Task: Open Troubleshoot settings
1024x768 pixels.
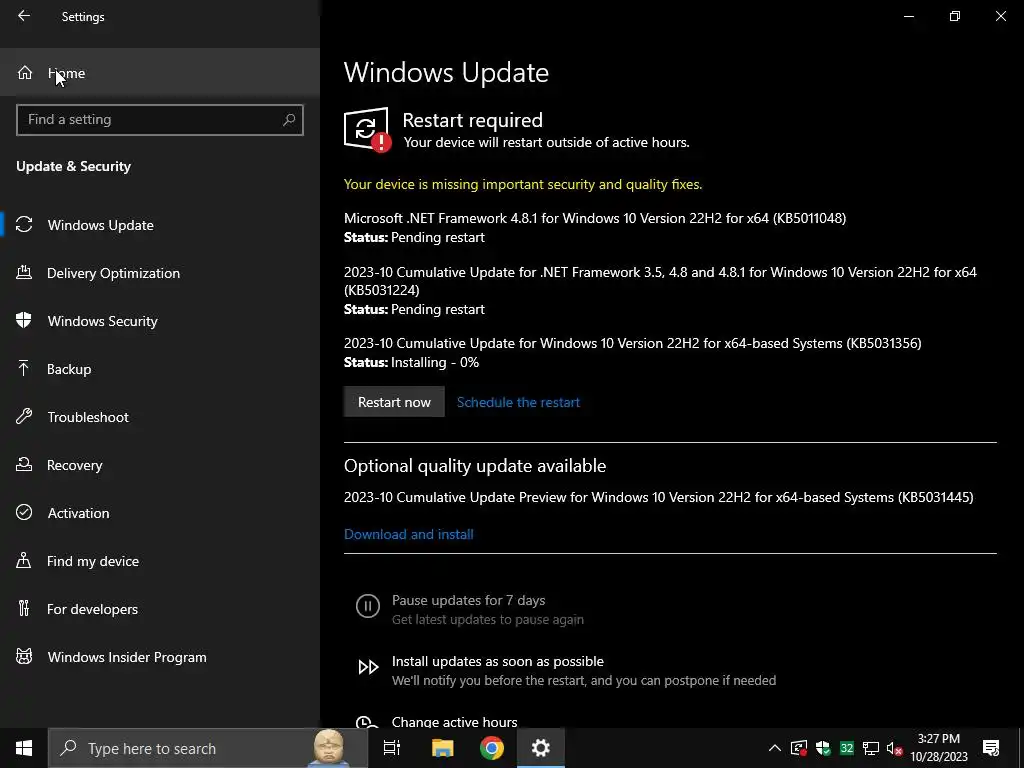Action: [x=160, y=417]
